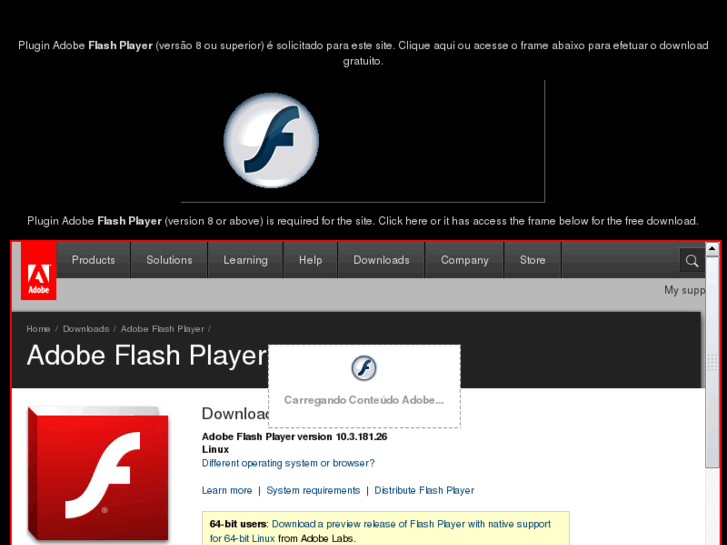Screen dimensions: 727x545
Task: Click the red Flash Player box image
Action: (98, 474)
